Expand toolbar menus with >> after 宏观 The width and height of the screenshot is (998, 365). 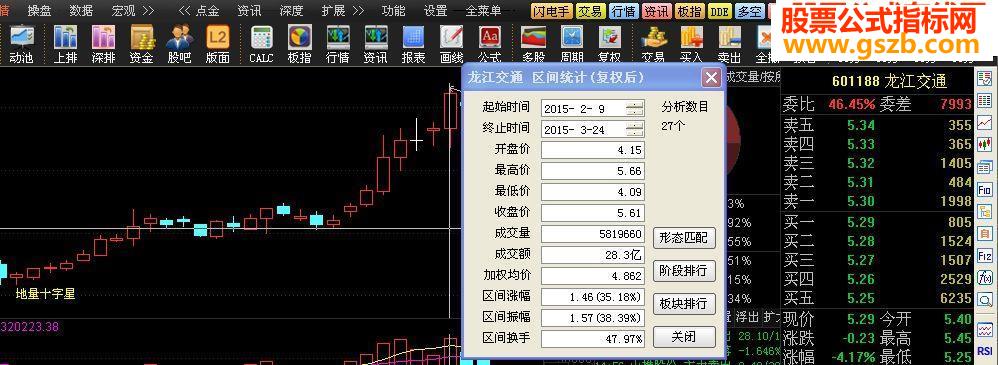(x=148, y=11)
